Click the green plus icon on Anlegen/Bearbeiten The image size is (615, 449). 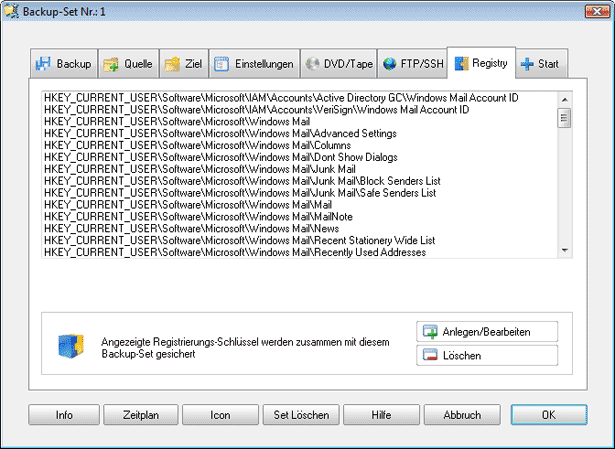(x=430, y=332)
